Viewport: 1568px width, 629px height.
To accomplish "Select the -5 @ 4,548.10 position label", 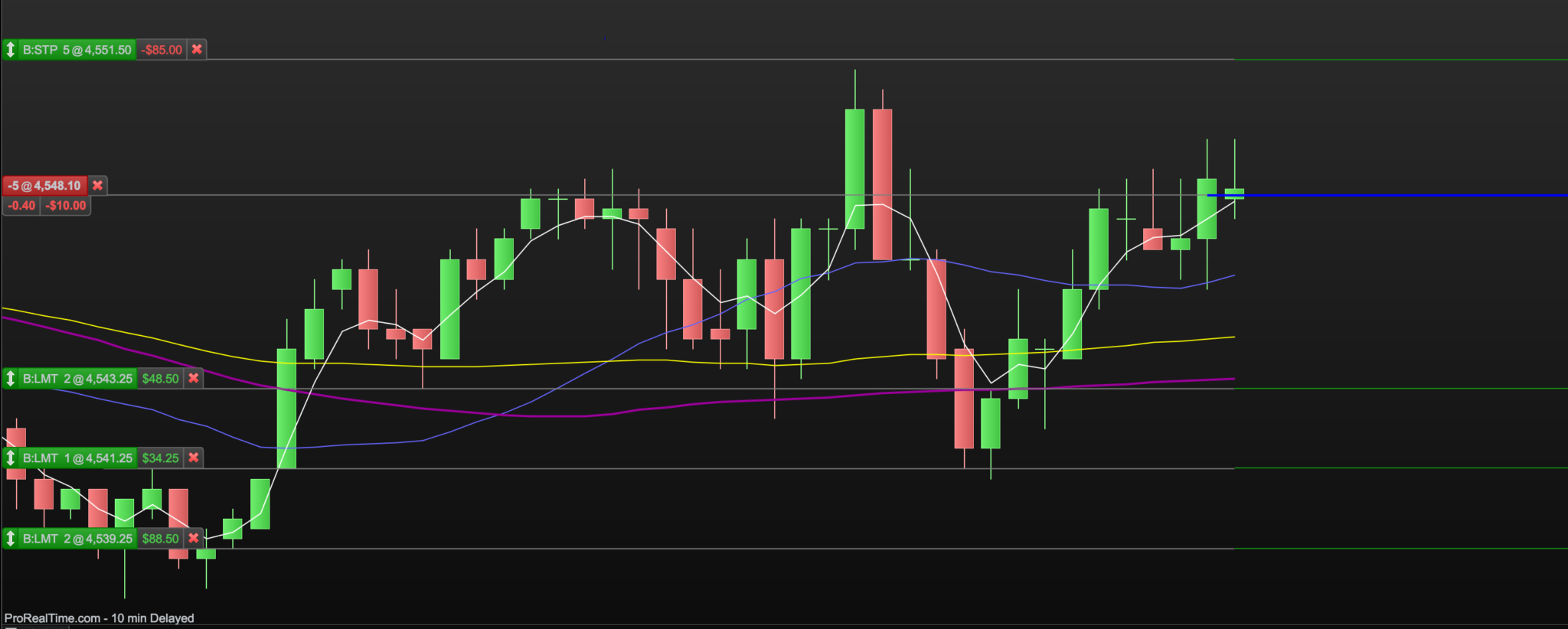I will pos(45,185).
